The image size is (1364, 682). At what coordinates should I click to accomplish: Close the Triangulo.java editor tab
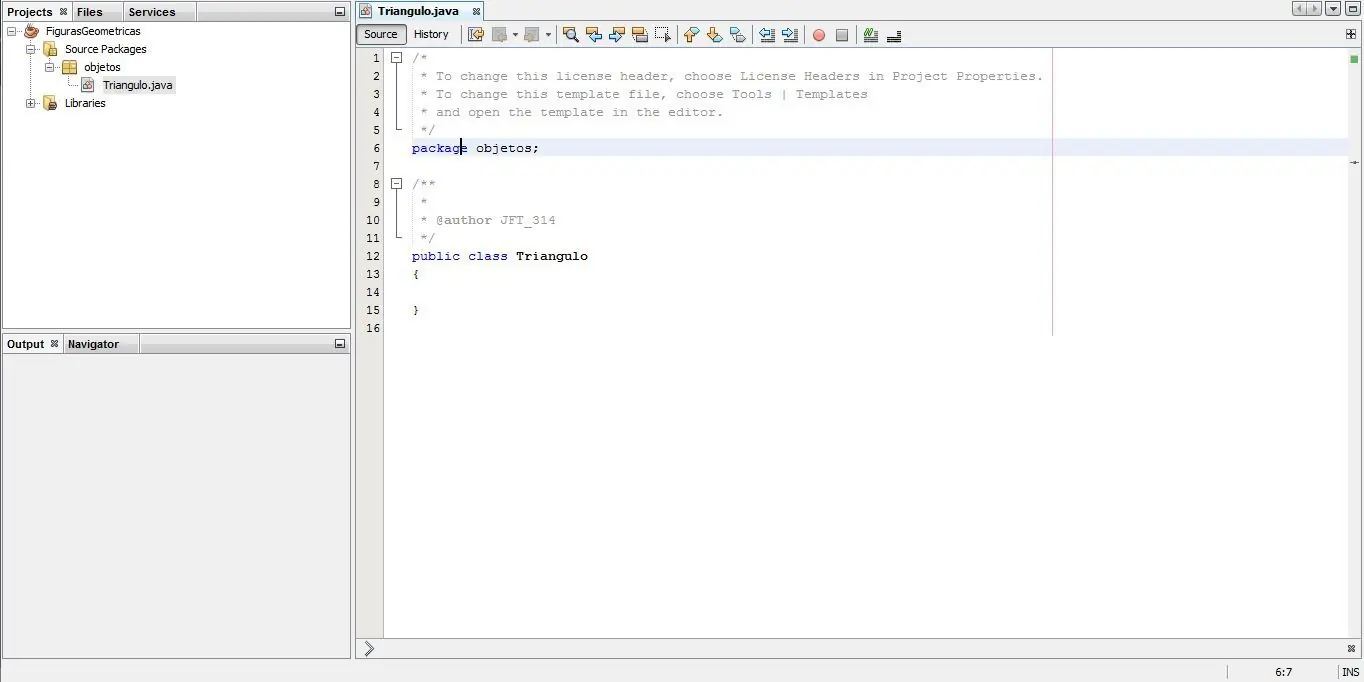click(x=477, y=12)
